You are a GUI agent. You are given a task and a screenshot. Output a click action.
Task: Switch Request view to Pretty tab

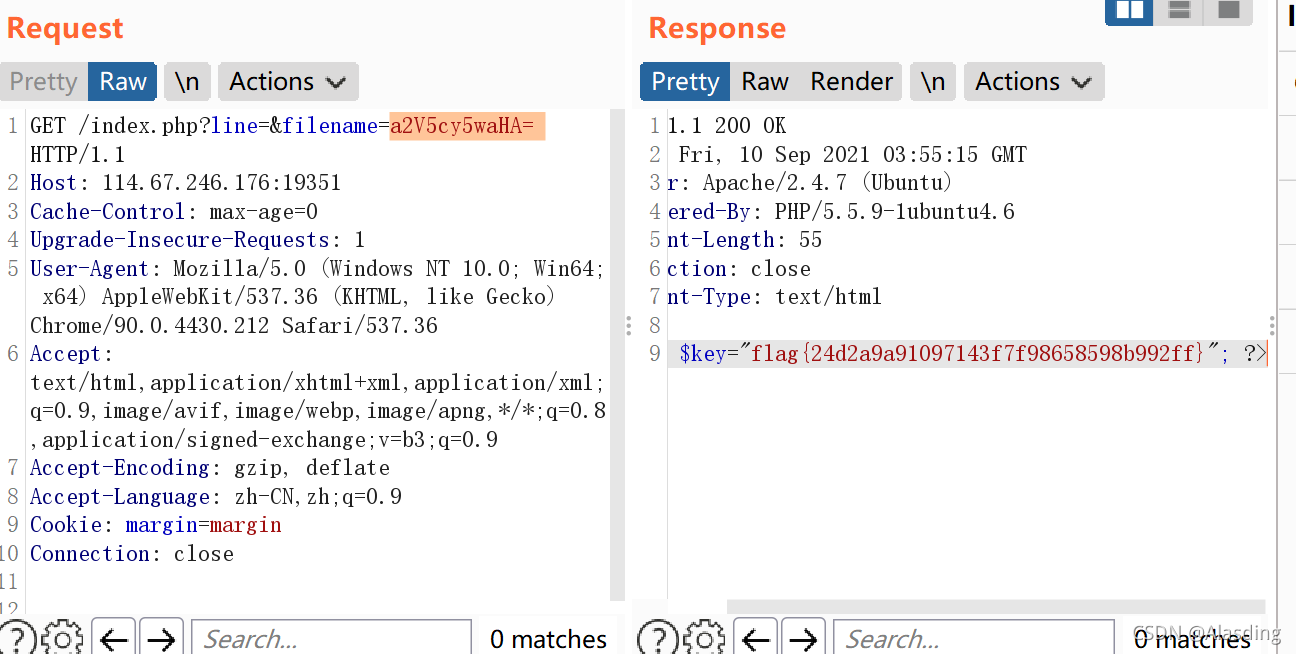(x=44, y=82)
